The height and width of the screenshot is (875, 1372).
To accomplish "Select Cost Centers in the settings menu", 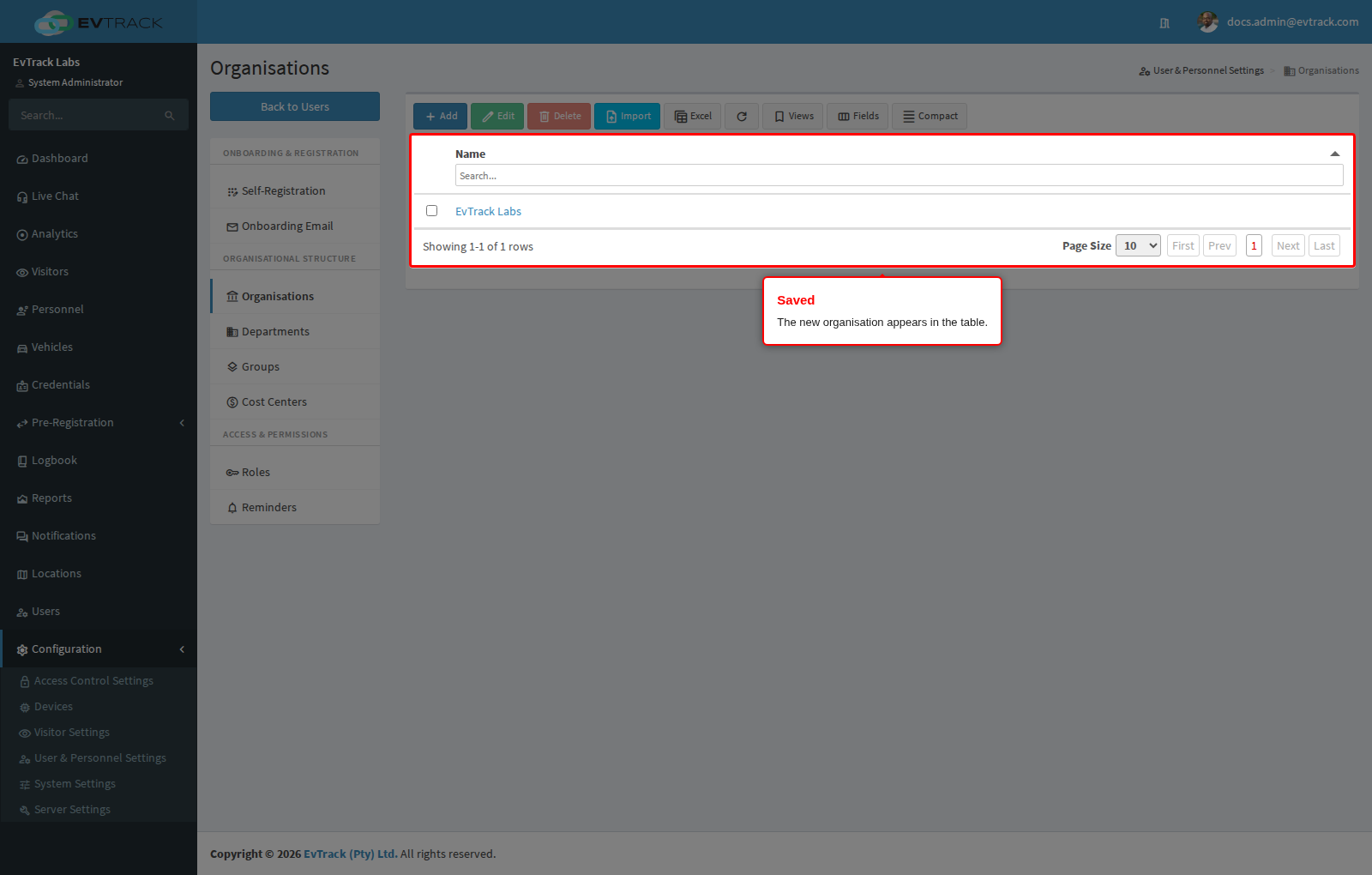I will pos(295,402).
